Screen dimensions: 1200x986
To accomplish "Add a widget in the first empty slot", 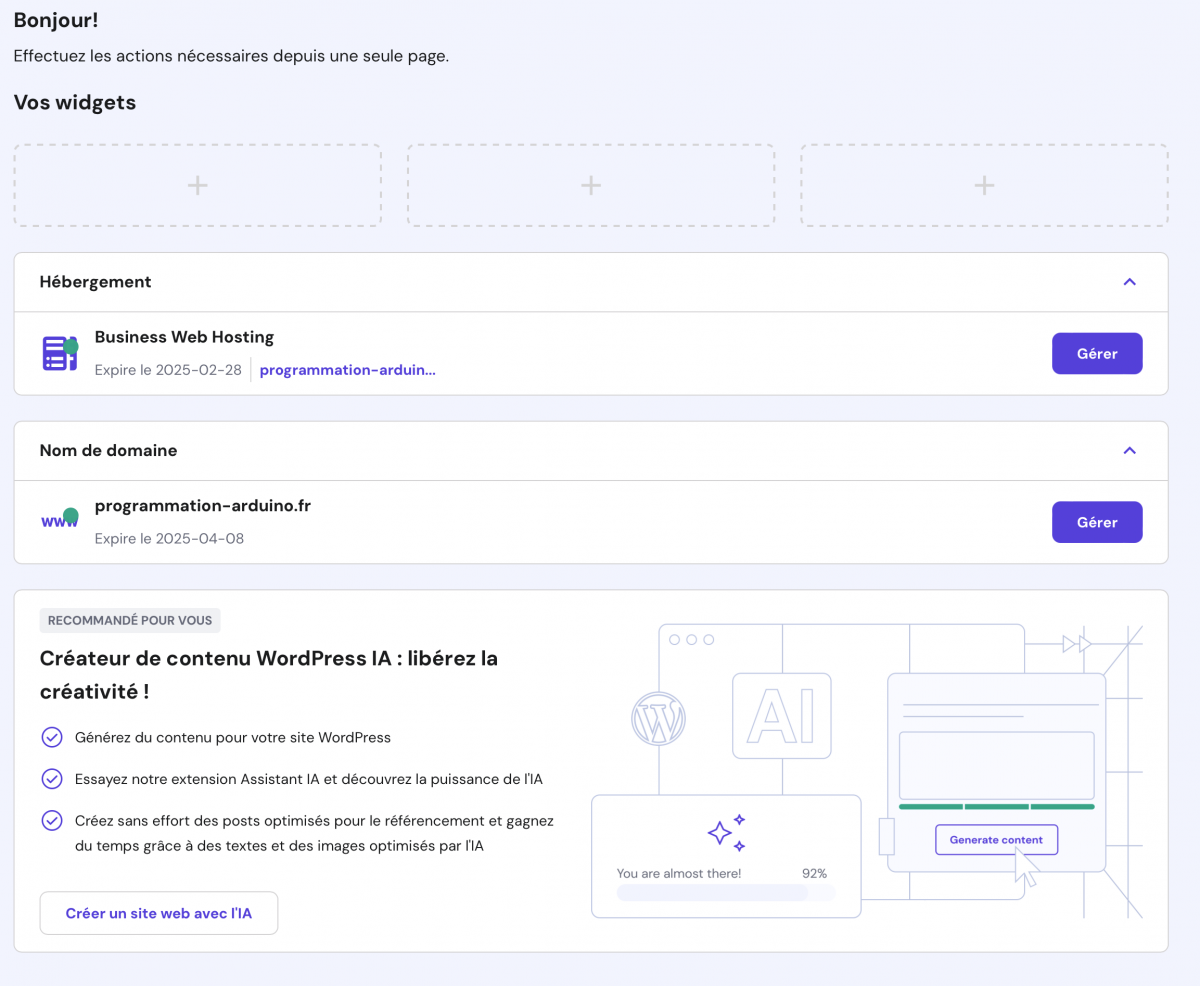I will tap(198, 185).
